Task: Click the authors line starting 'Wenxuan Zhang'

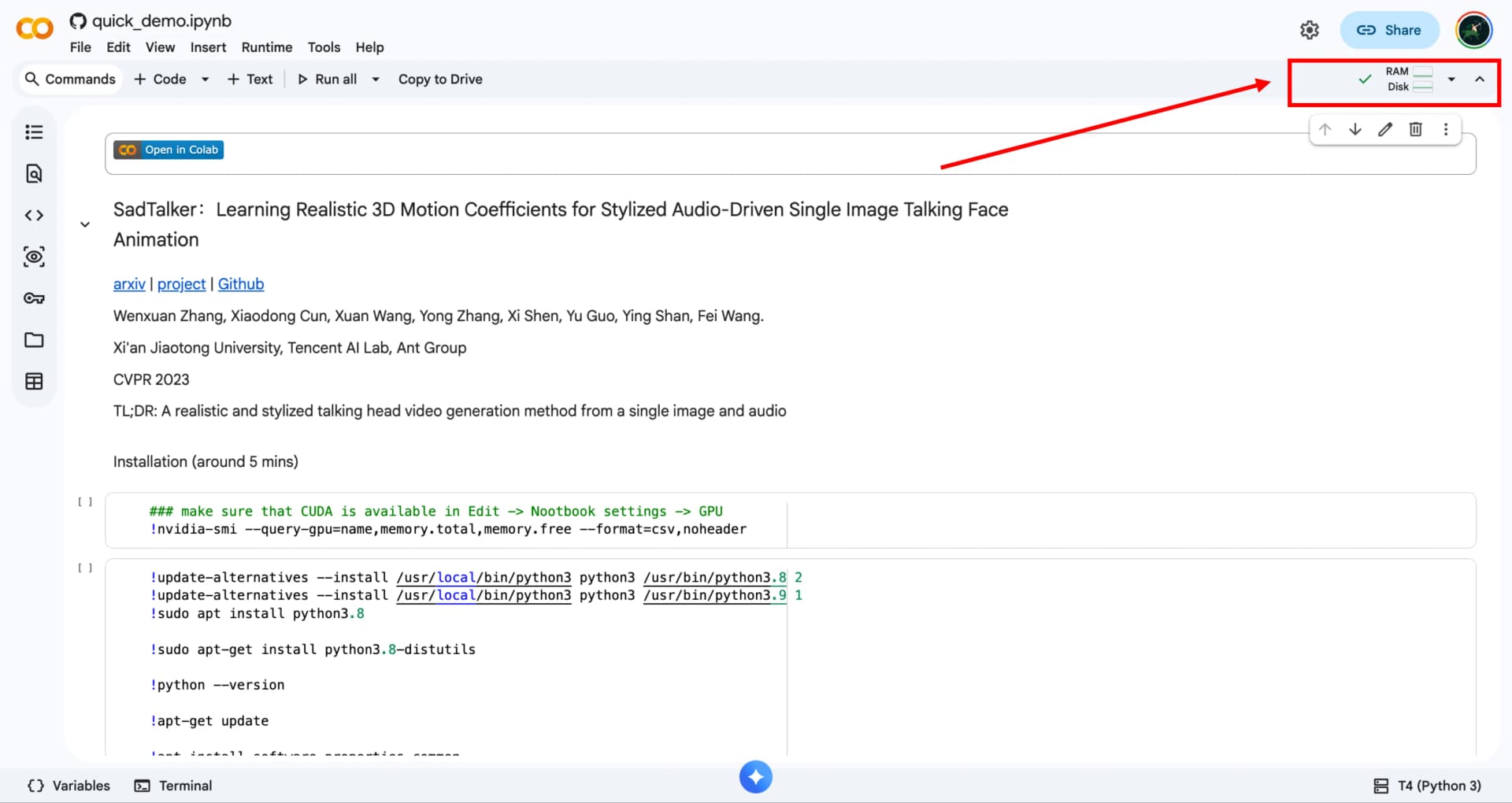Action: tap(439, 316)
